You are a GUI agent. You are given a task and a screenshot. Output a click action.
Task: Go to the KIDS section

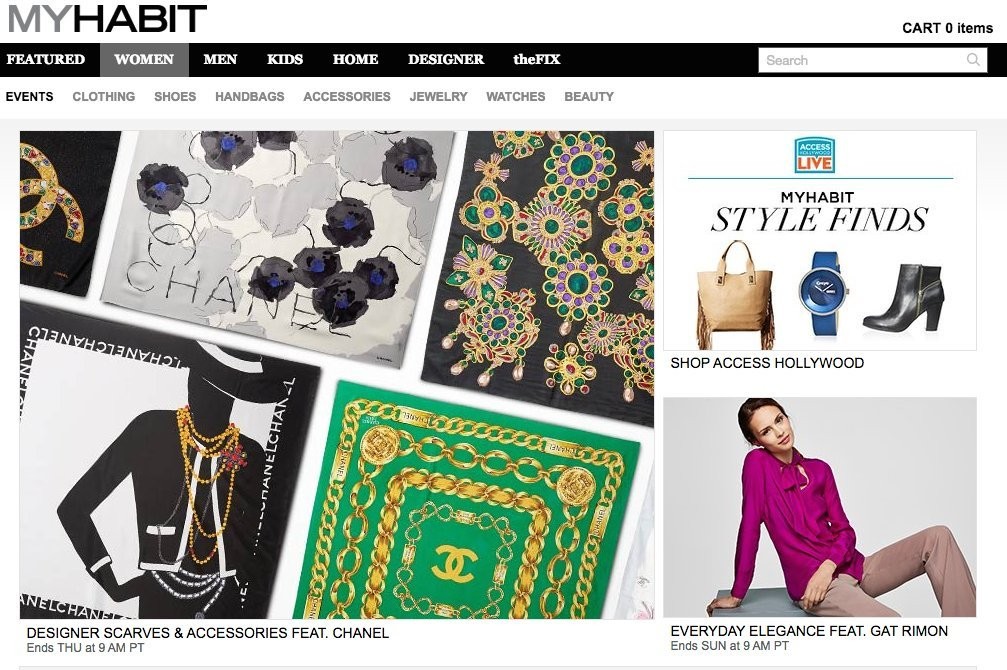(x=285, y=60)
